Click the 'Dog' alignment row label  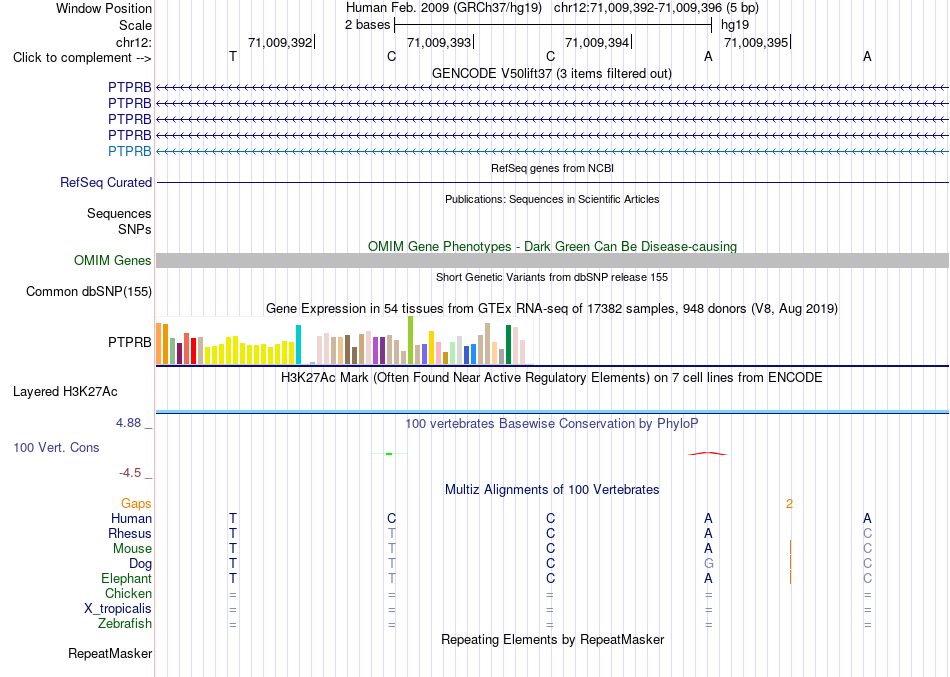(x=140, y=564)
